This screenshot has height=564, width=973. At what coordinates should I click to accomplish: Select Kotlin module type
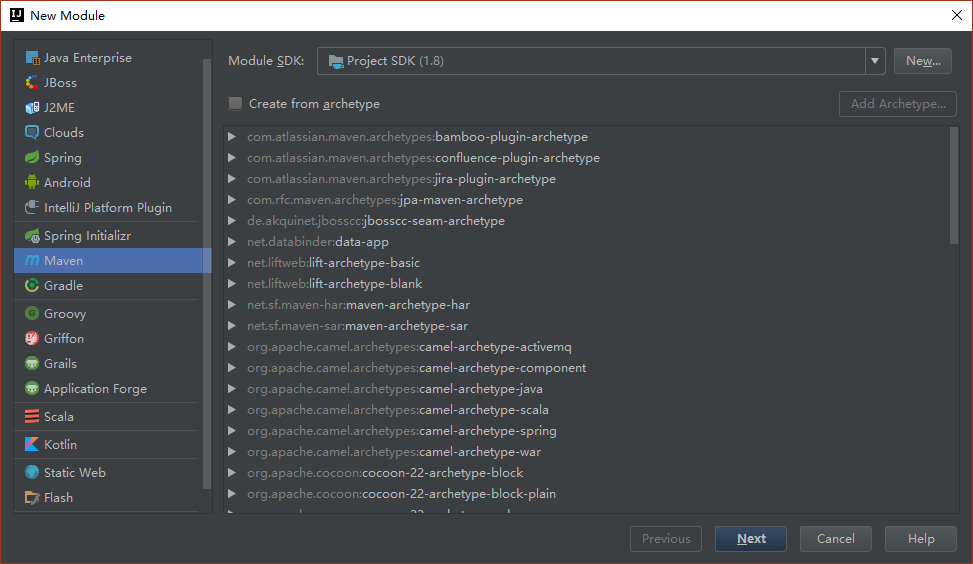[109, 444]
